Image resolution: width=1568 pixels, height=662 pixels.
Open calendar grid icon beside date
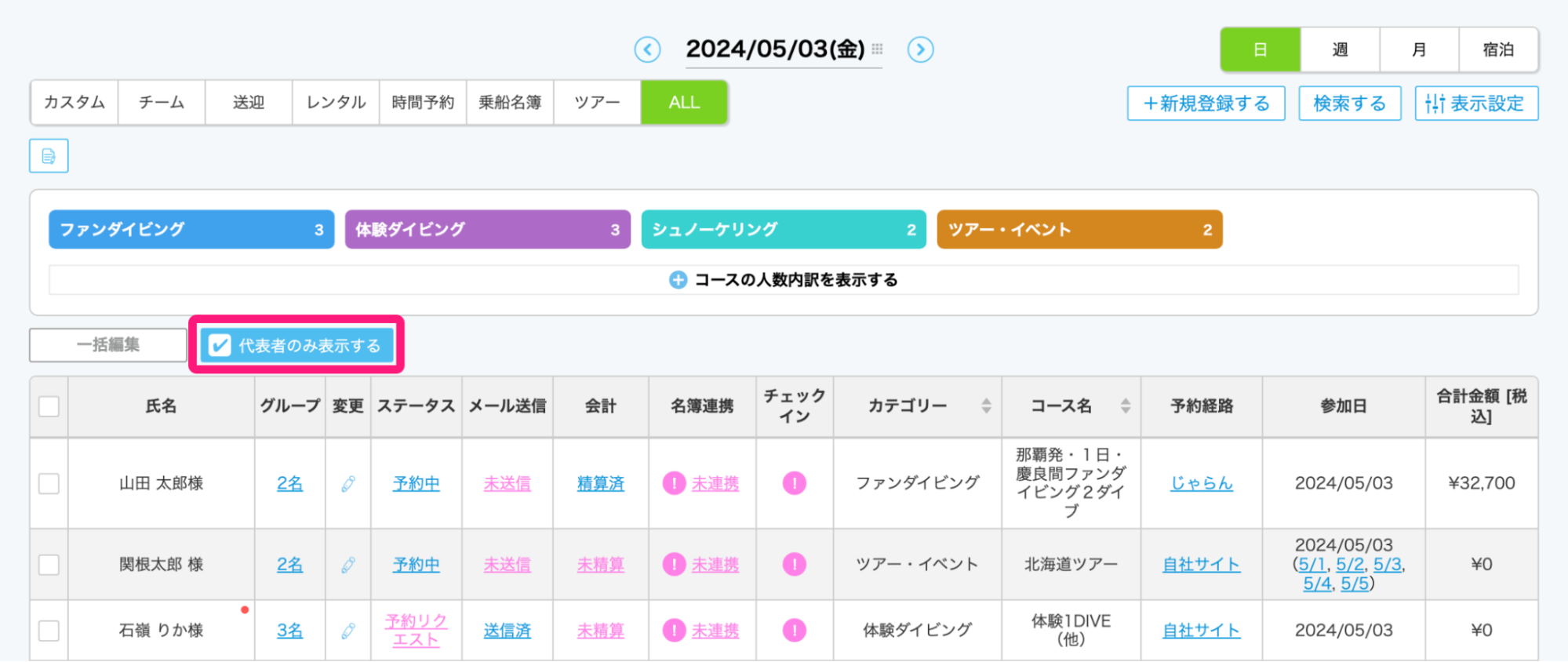[x=877, y=49]
